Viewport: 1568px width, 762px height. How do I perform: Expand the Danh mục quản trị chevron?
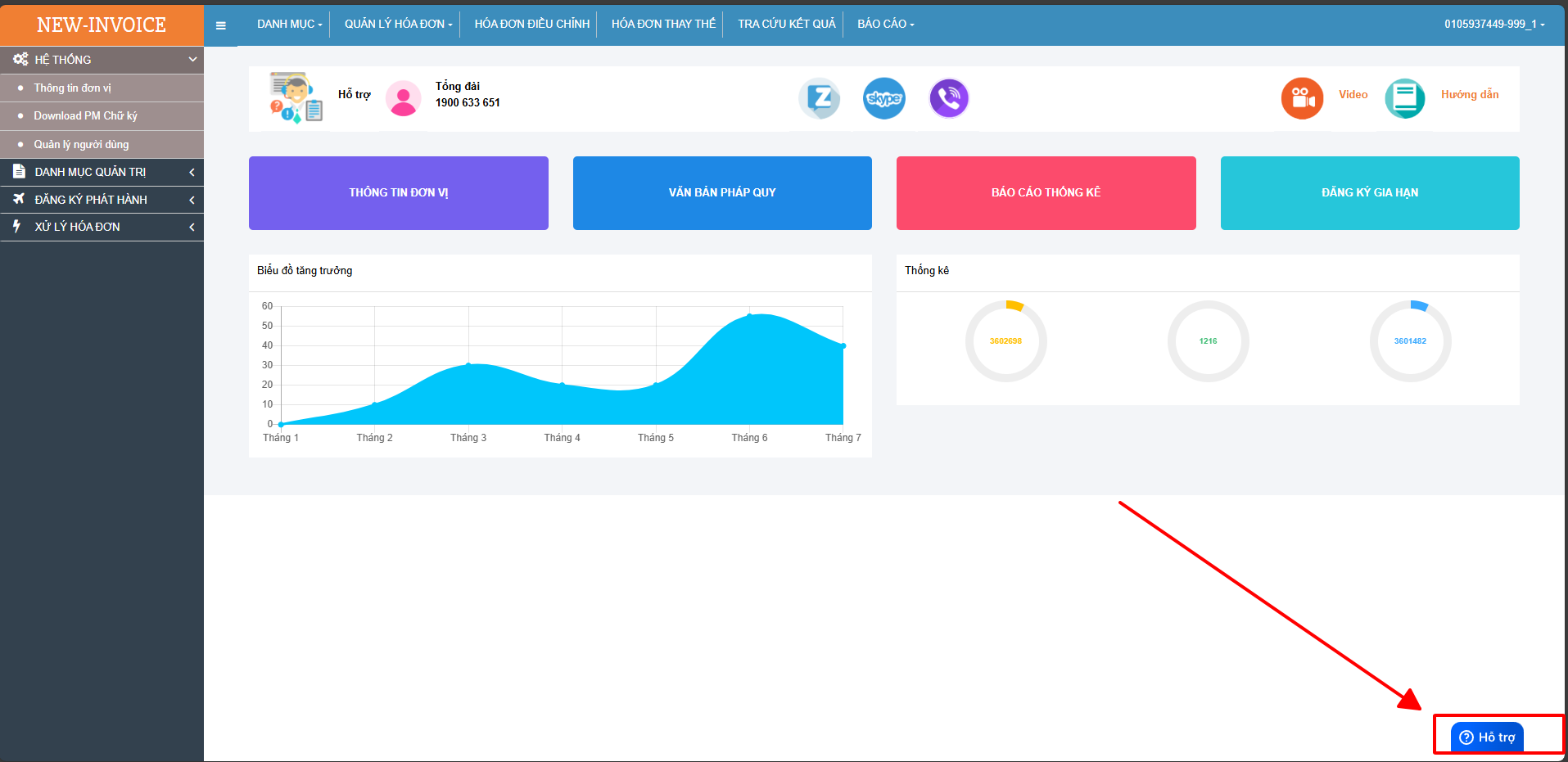(192, 172)
